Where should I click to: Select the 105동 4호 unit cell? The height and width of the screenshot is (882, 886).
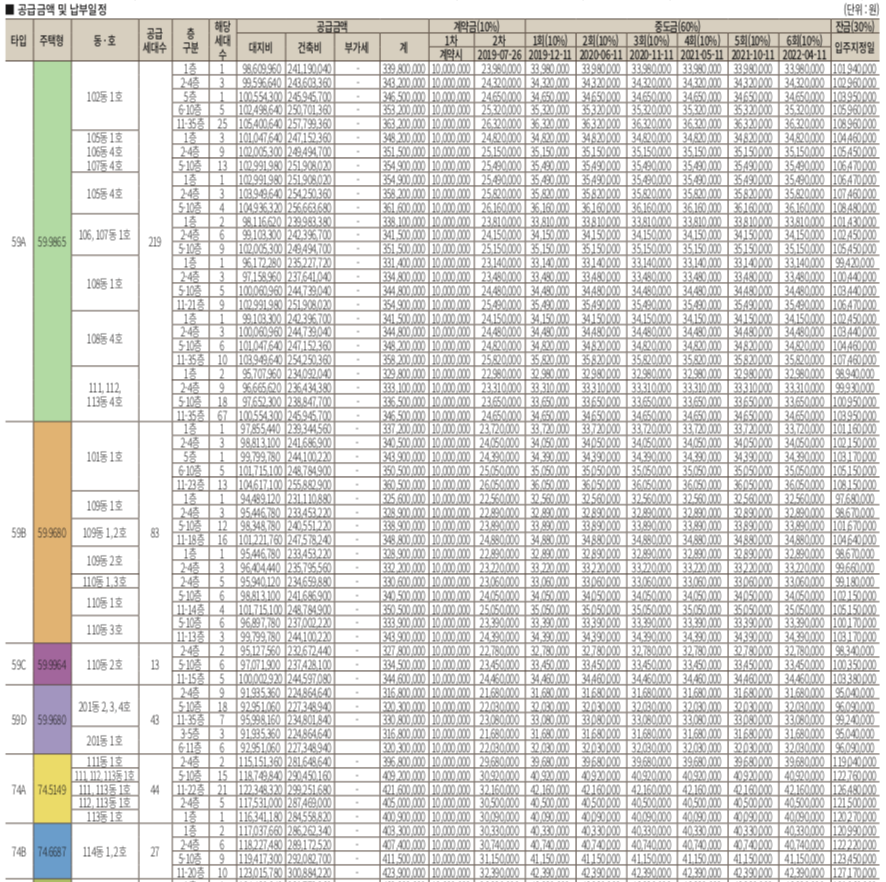coord(105,193)
